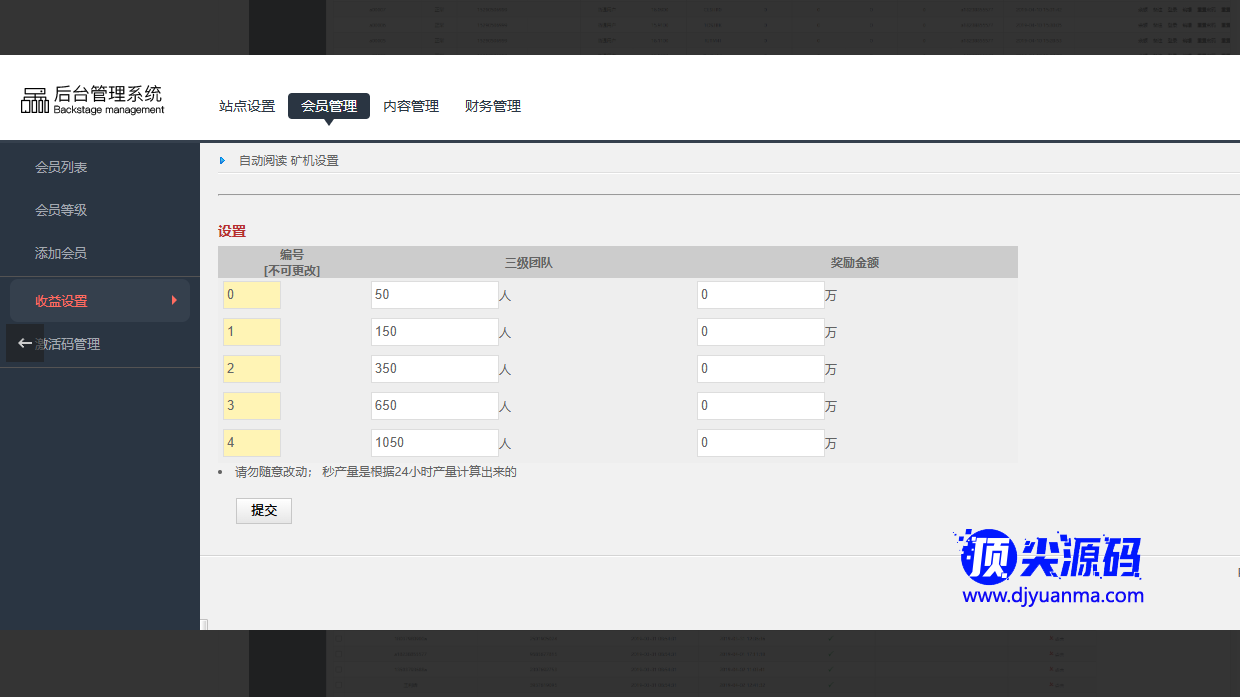This screenshot has height=697, width=1240.
Task: Expand the red arrow next to 收益设置
Action: click(x=174, y=300)
